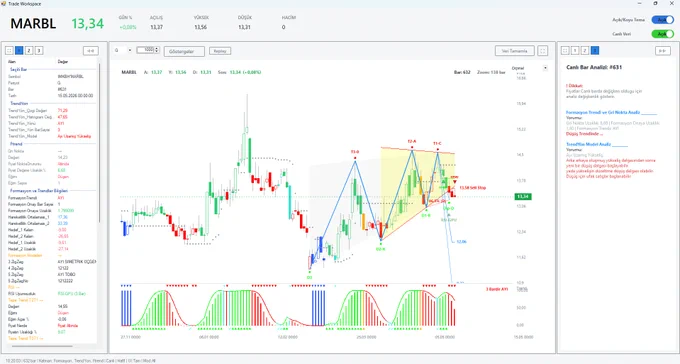
Task: Select tab 3 in the right panel
Action: (x=595, y=51)
